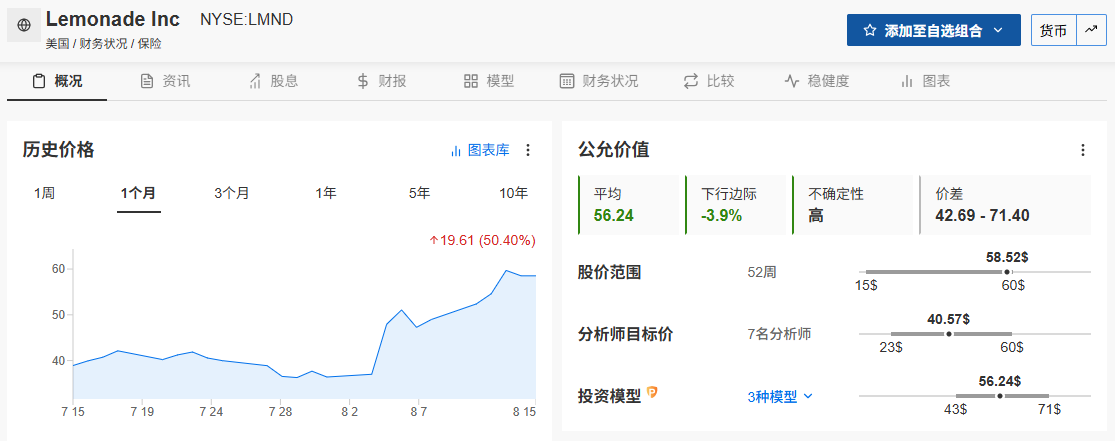Select the 1个月 price range
The image size is (1115, 441).
tap(139, 193)
